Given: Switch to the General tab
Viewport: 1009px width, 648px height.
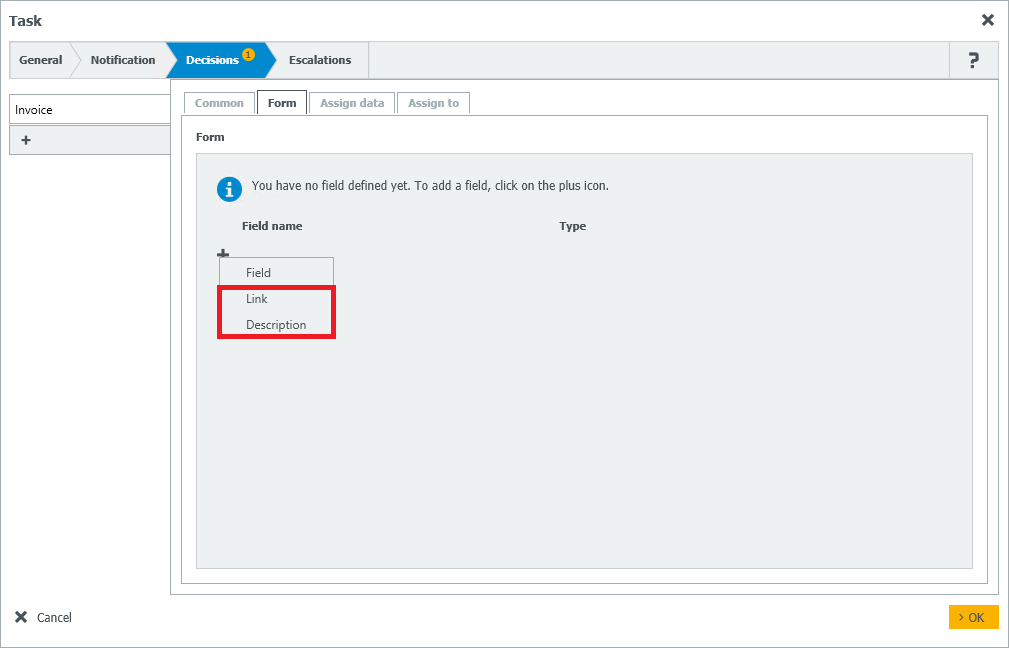Looking at the screenshot, I should coord(40,60).
